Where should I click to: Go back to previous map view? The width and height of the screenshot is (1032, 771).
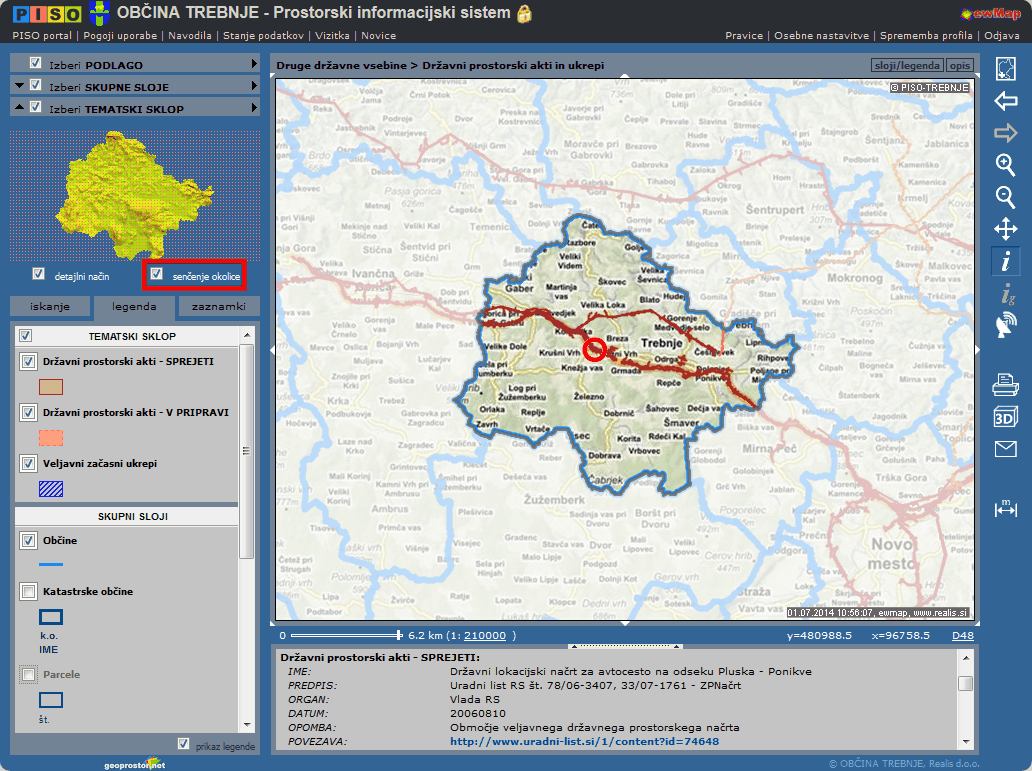[1005, 101]
